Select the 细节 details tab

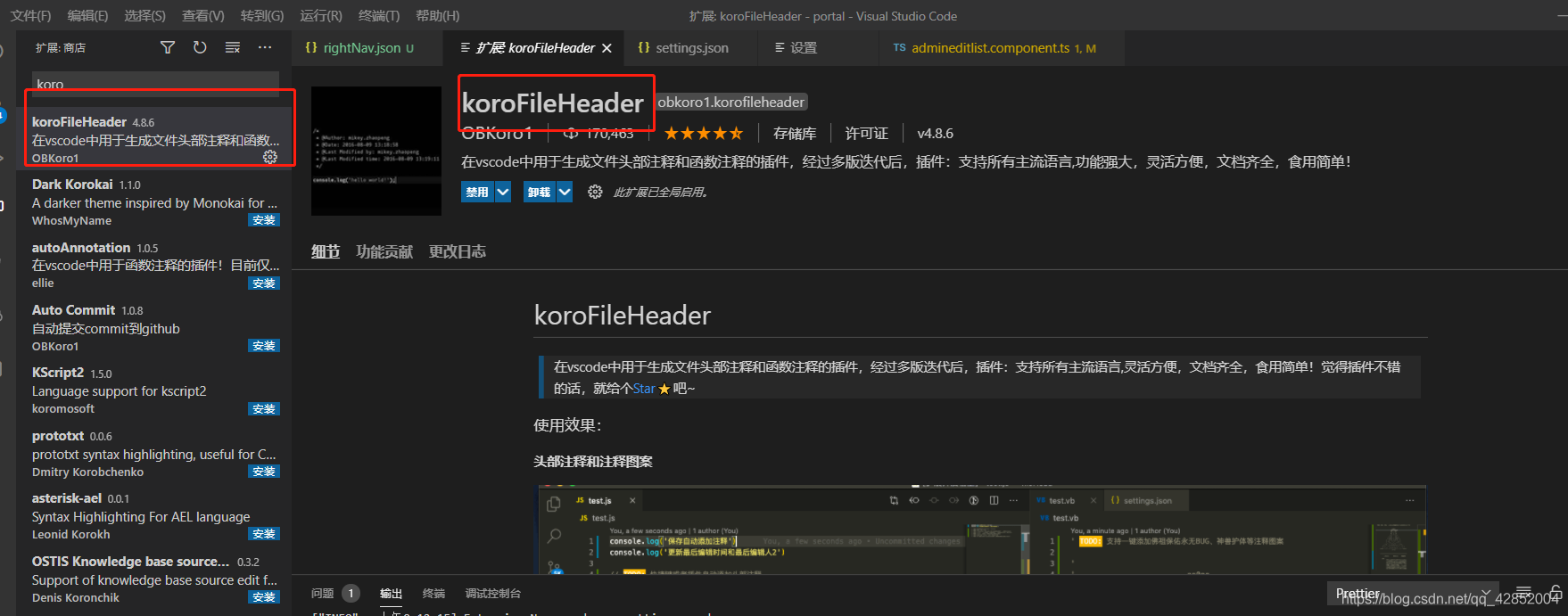[326, 252]
